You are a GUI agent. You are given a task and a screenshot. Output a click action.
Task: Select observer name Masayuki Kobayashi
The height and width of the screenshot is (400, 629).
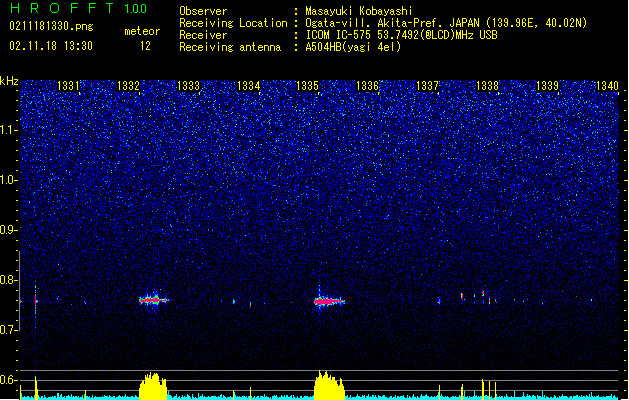[x=359, y=11]
